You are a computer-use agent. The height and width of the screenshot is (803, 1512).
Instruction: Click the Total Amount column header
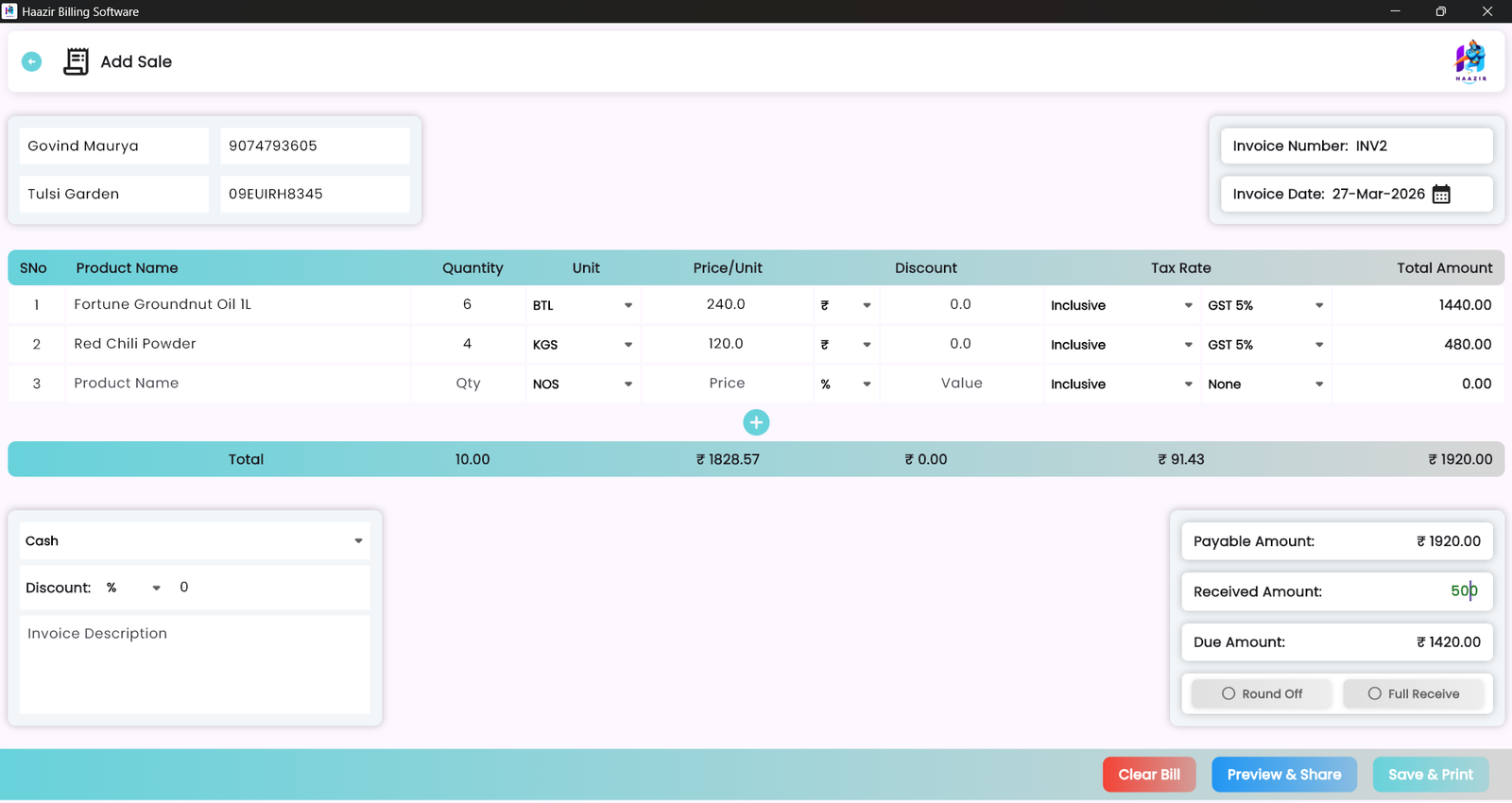coord(1444,268)
